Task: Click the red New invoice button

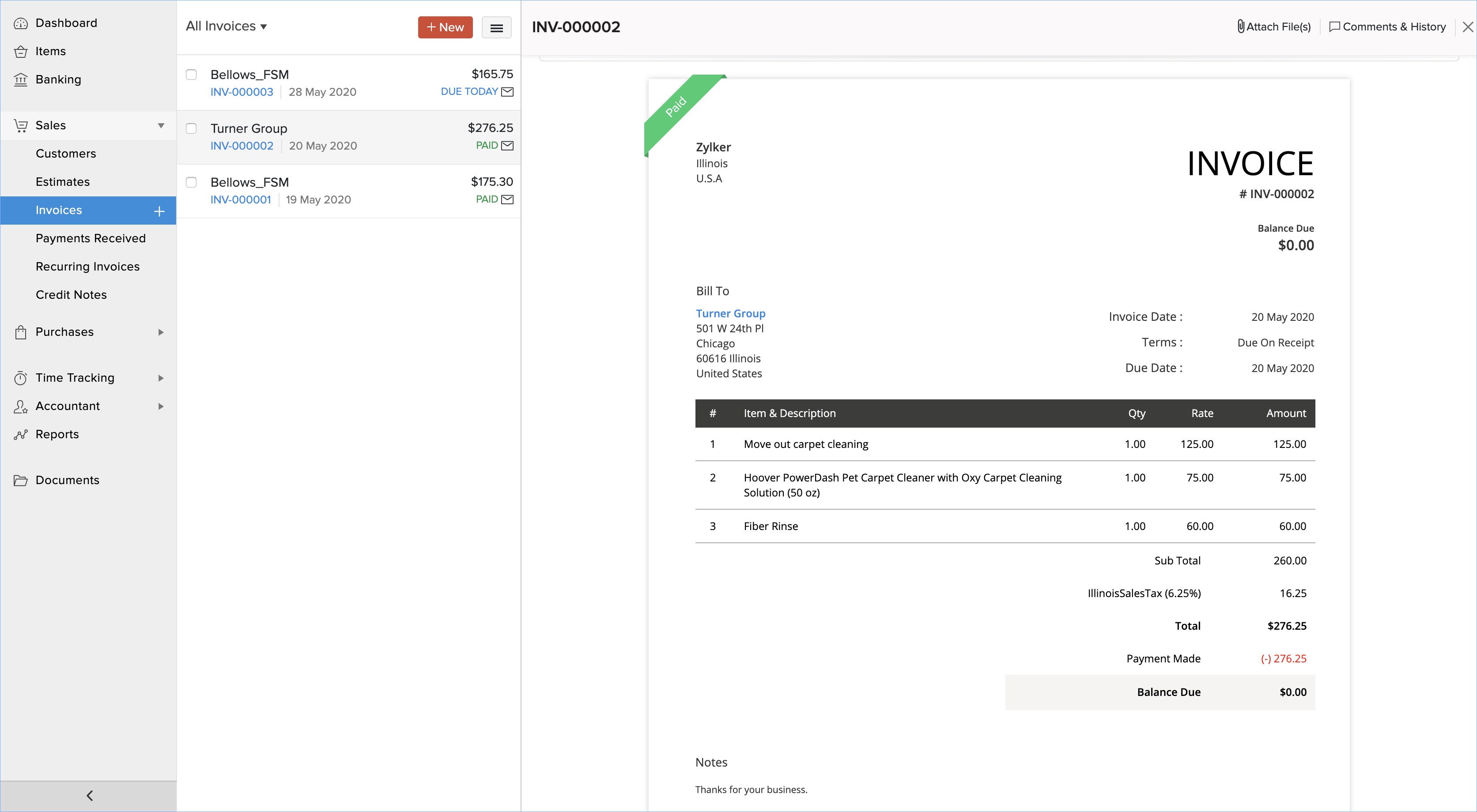Action: point(445,27)
